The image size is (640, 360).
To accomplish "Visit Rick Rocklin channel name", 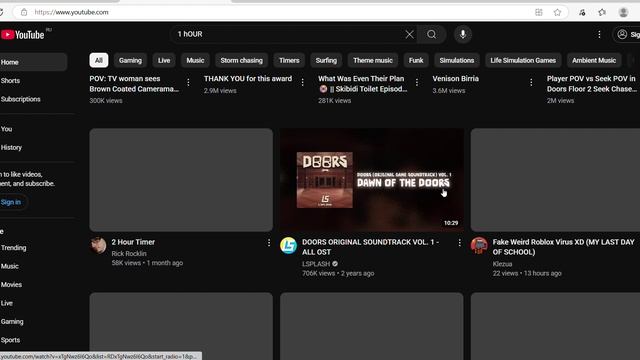I will point(129,253).
